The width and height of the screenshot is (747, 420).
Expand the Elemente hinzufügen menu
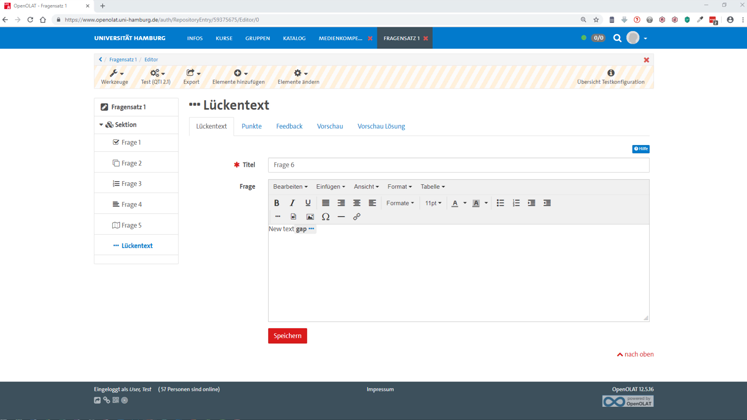click(x=238, y=77)
